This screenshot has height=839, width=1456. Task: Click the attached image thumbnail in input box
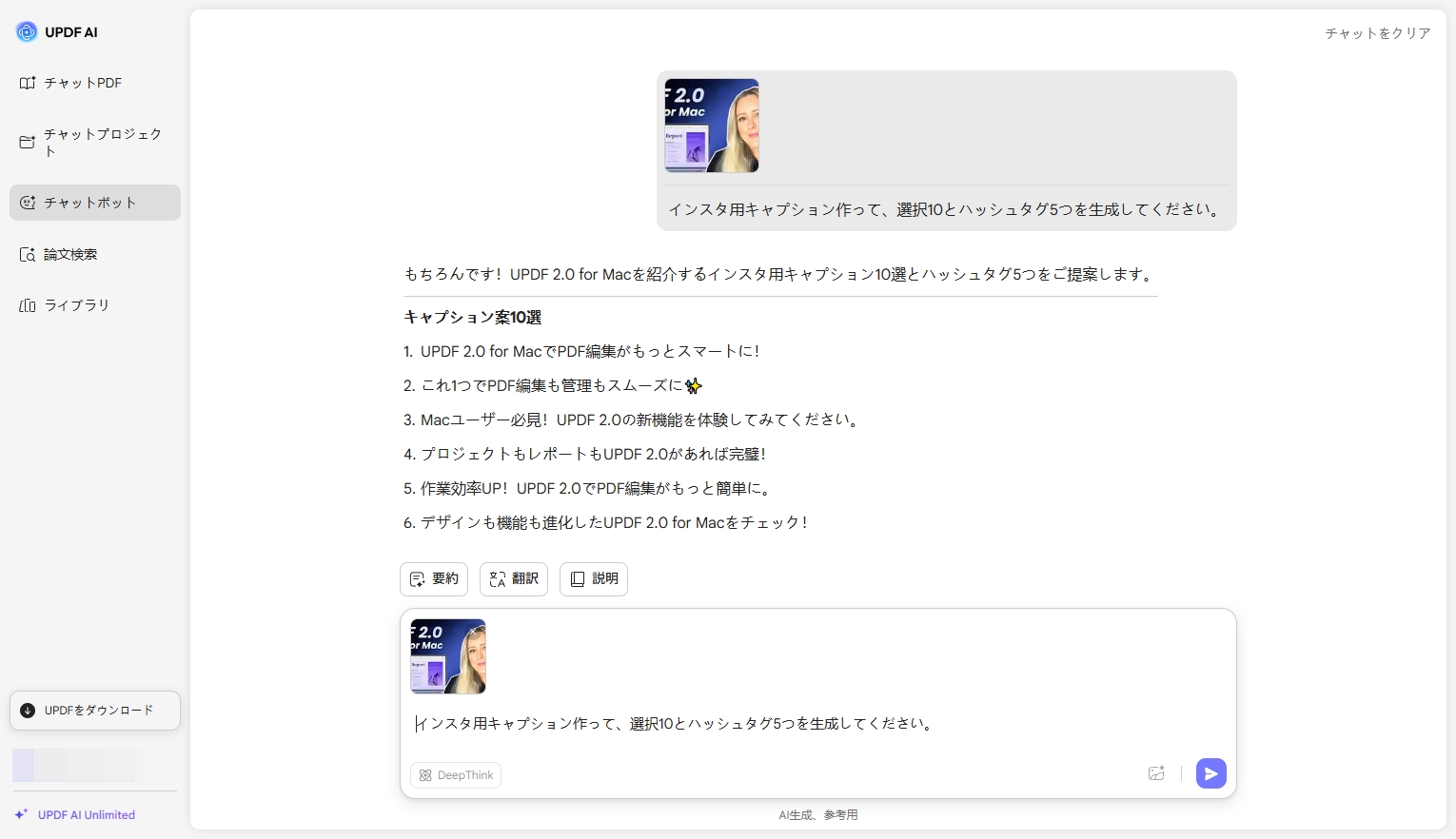[x=448, y=656]
